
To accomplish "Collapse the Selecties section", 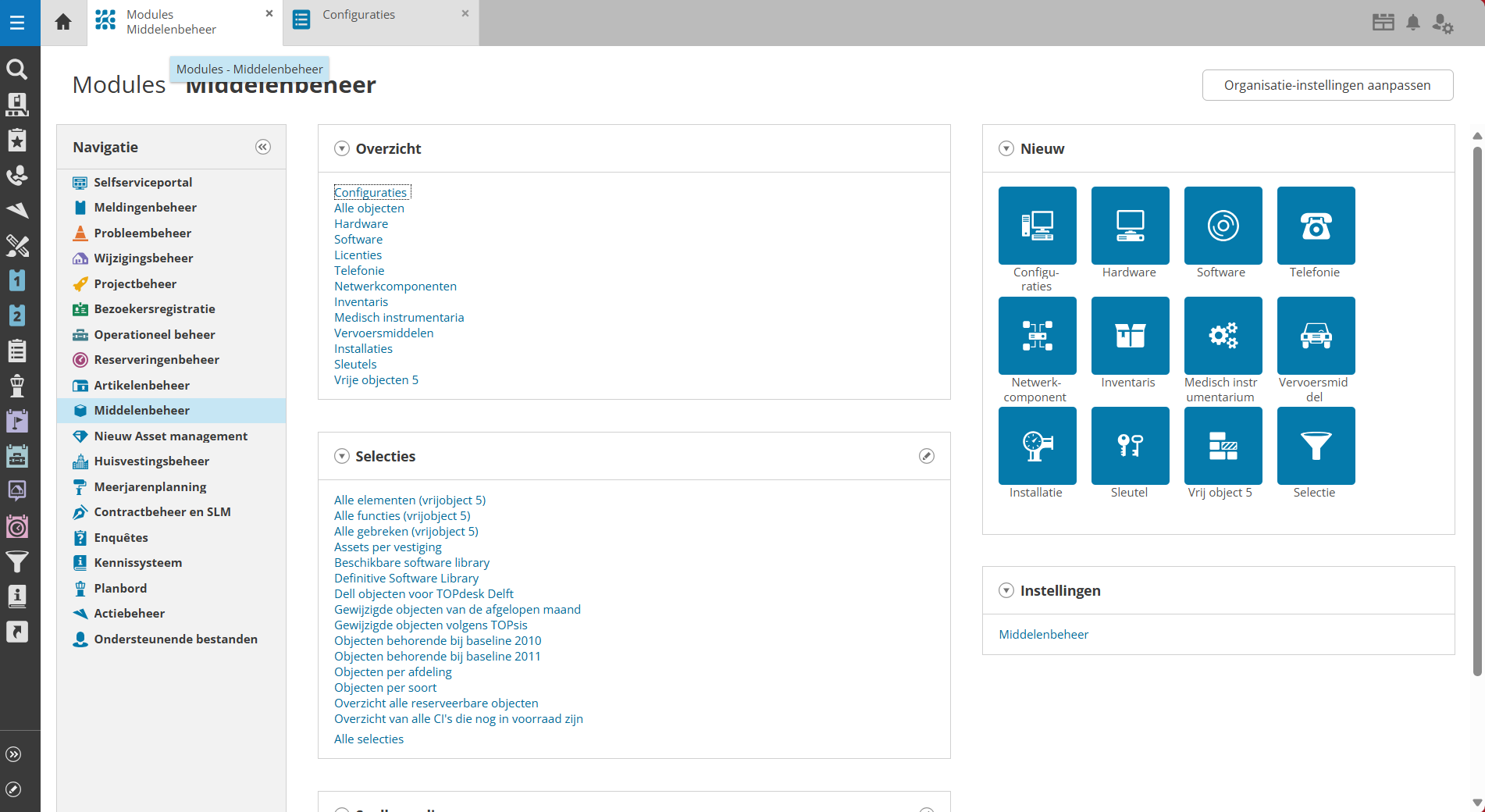I will tap(342, 456).
